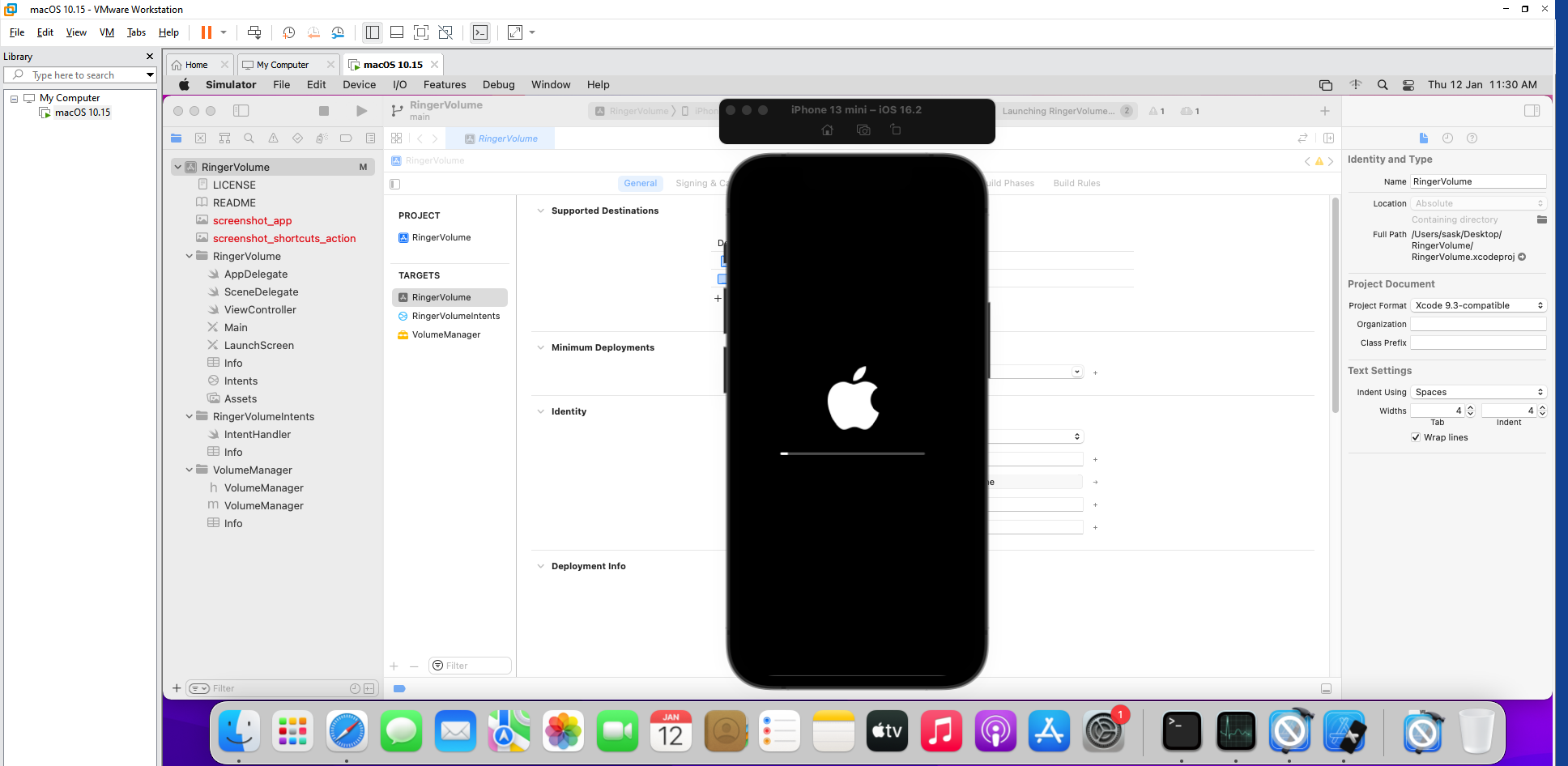Screen dimensions: 1568x766
Task: Collapse the Deployment Info section
Action: (541, 566)
